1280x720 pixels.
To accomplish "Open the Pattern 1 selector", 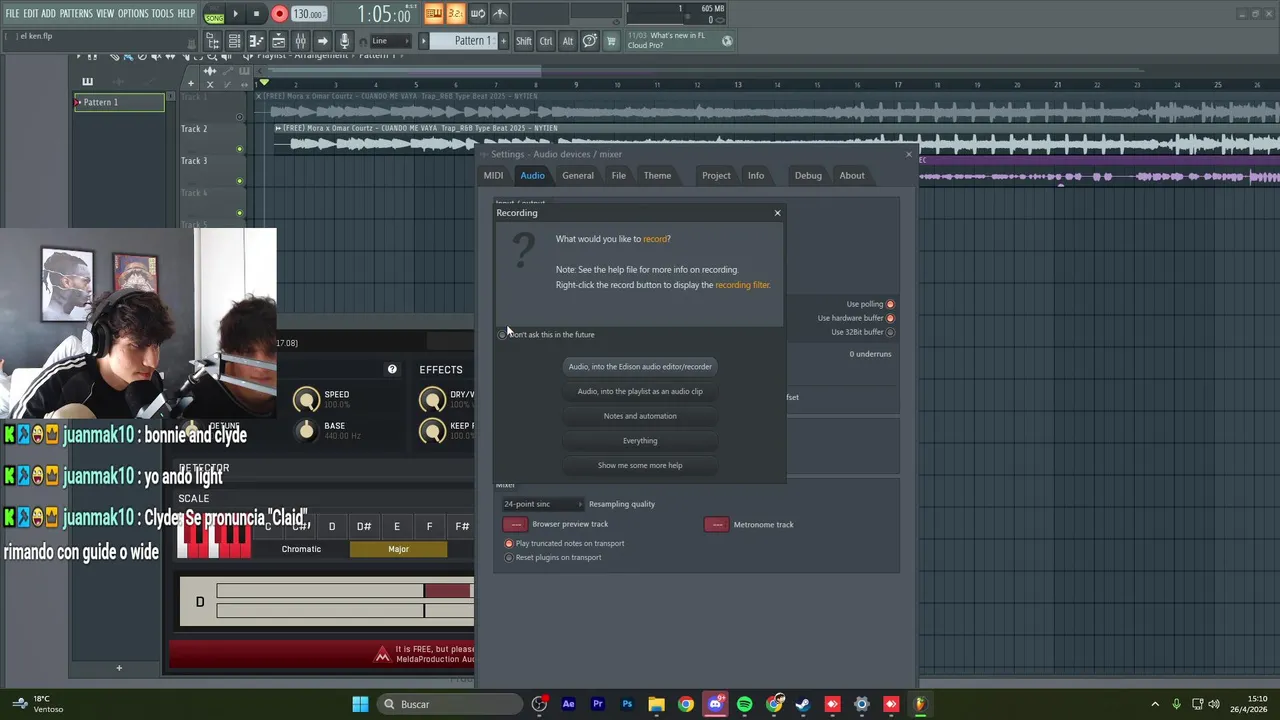I will [x=464, y=41].
